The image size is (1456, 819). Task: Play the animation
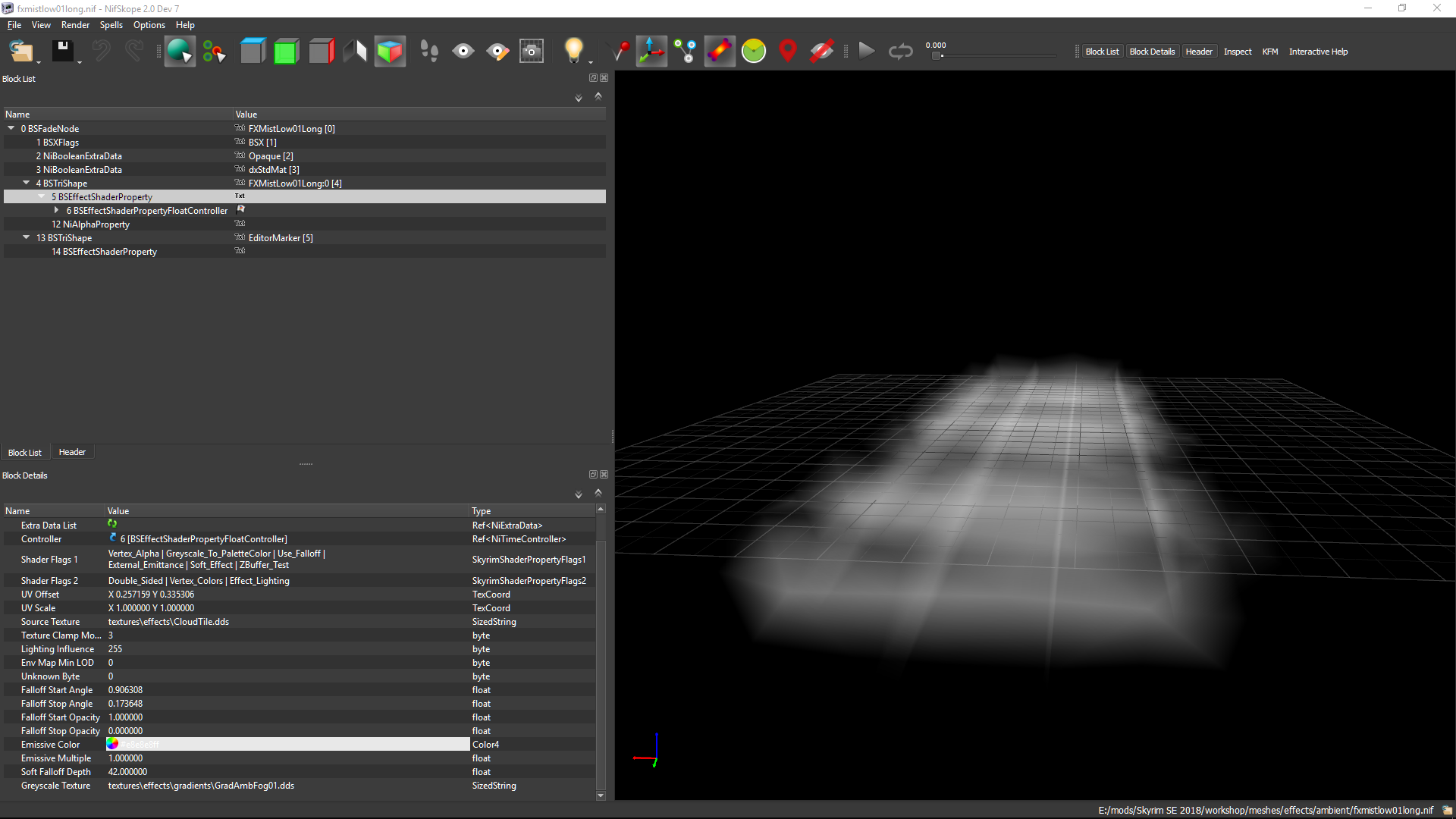point(867,52)
